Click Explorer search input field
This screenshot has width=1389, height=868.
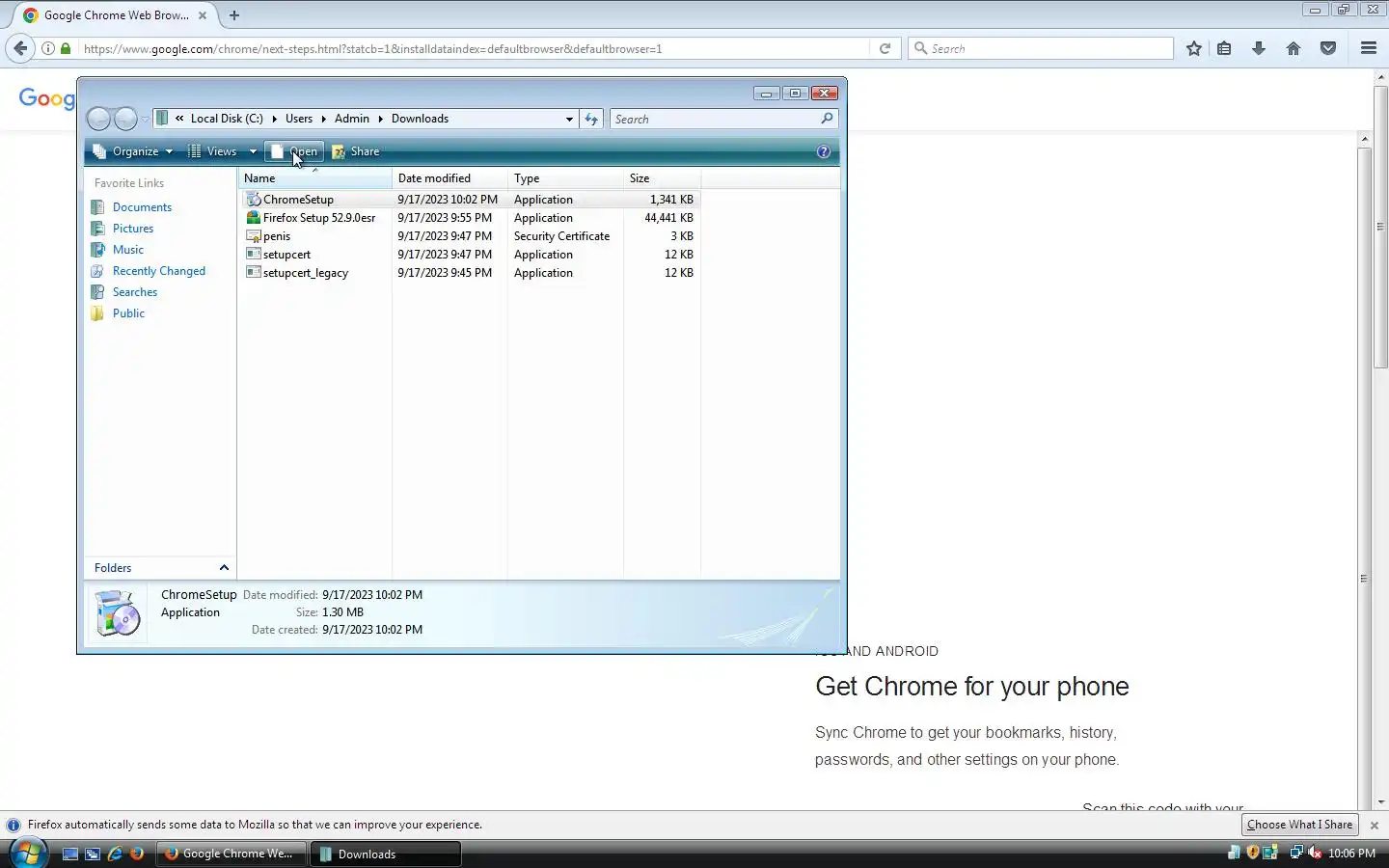tap(714, 119)
